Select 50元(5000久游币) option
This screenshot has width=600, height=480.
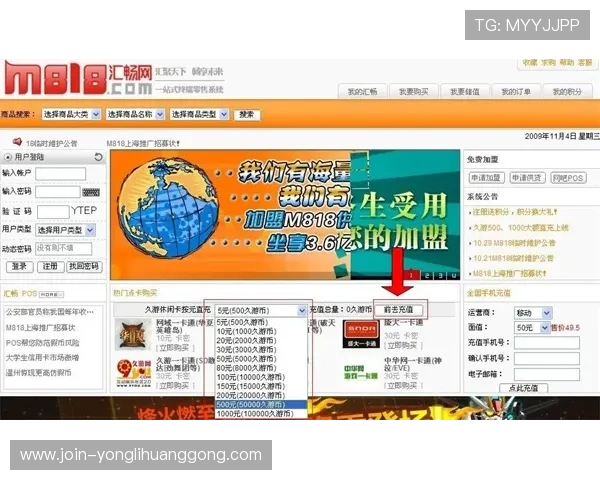click(261, 359)
